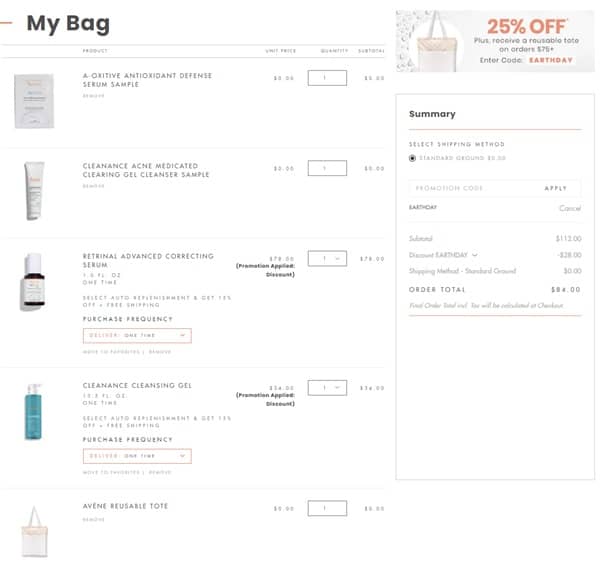Viewport: 600px width, 575px height.
Task: Open quantity dropdown for Cleanance Cleansing Gel
Action: point(327,387)
